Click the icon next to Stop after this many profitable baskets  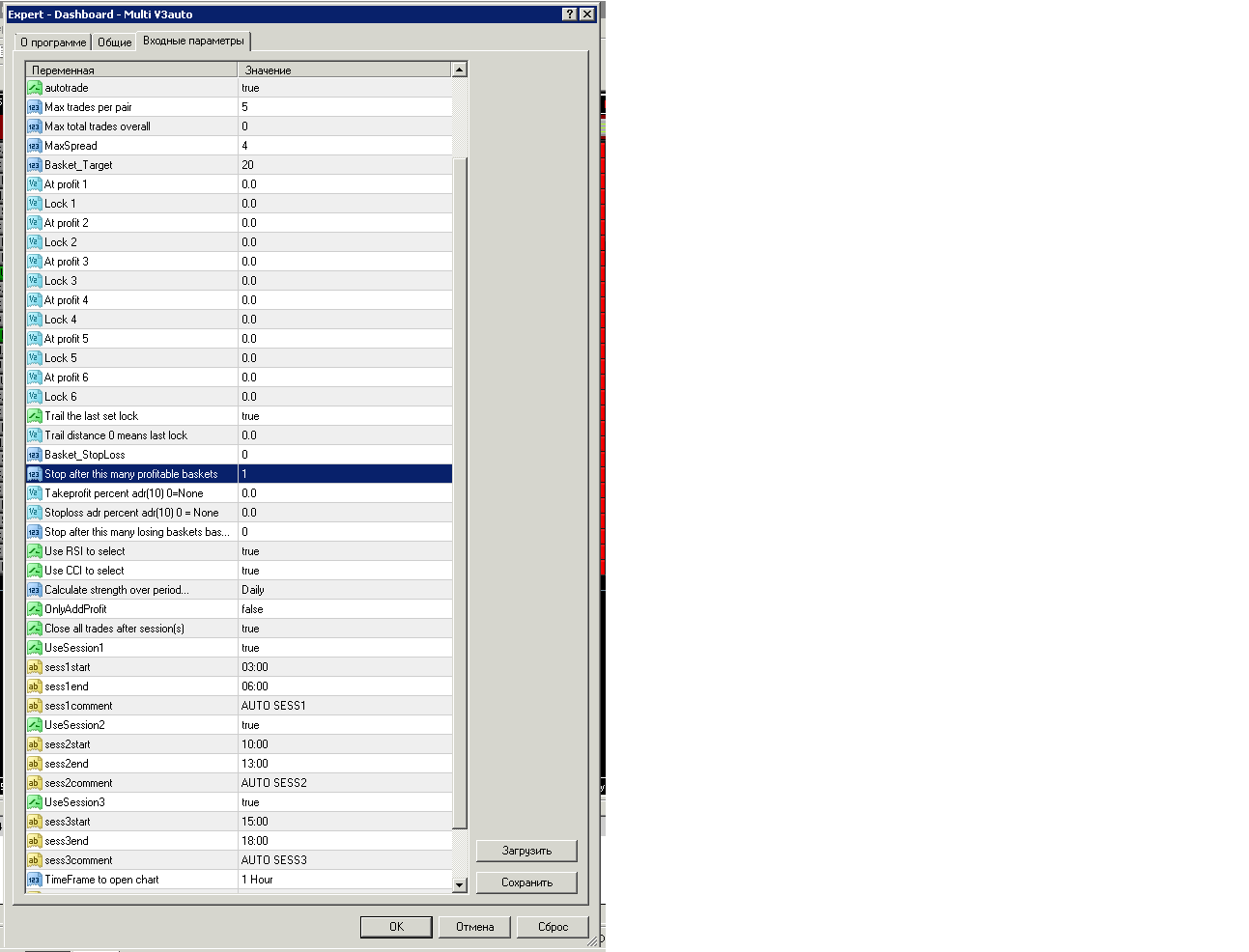click(x=34, y=474)
